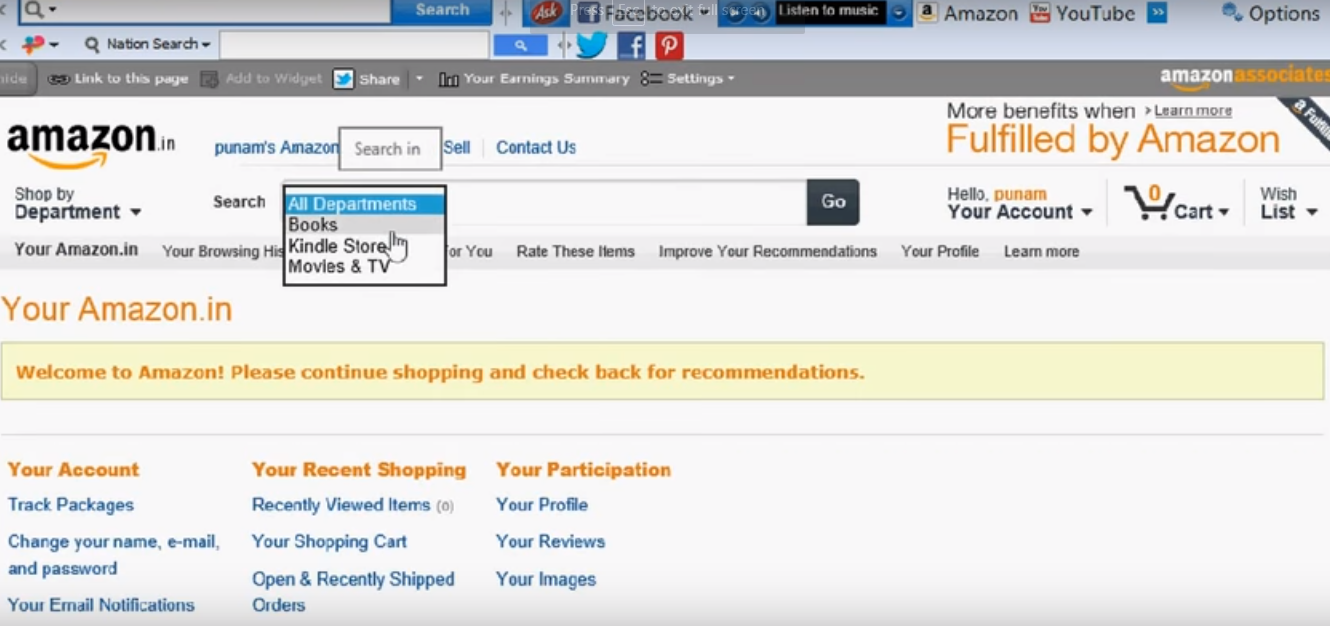Image resolution: width=1330 pixels, height=626 pixels.
Task: Open the Your Amazon.in tab
Action: pyautogui.click(x=76, y=250)
